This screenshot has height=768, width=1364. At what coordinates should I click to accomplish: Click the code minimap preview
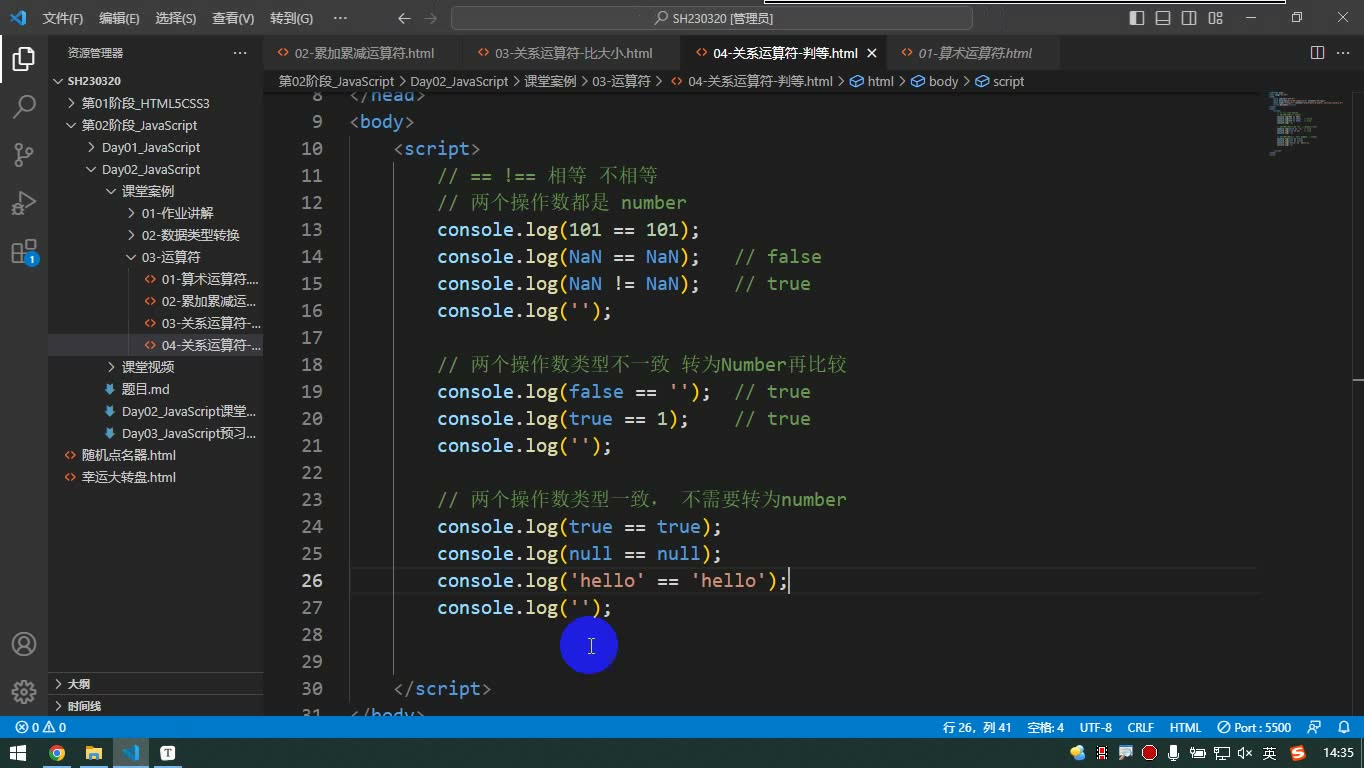tap(1305, 123)
